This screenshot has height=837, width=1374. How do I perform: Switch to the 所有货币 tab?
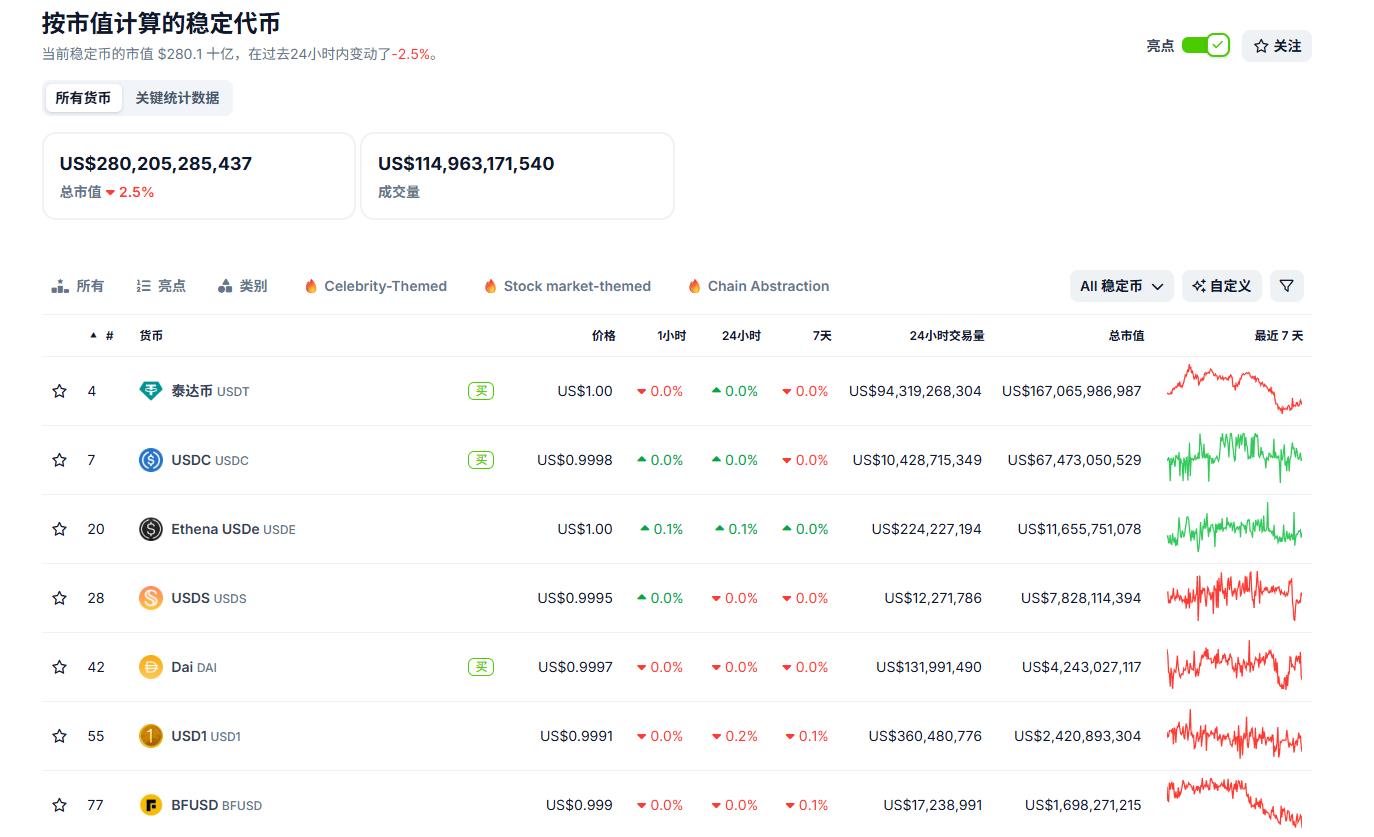(x=83, y=98)
